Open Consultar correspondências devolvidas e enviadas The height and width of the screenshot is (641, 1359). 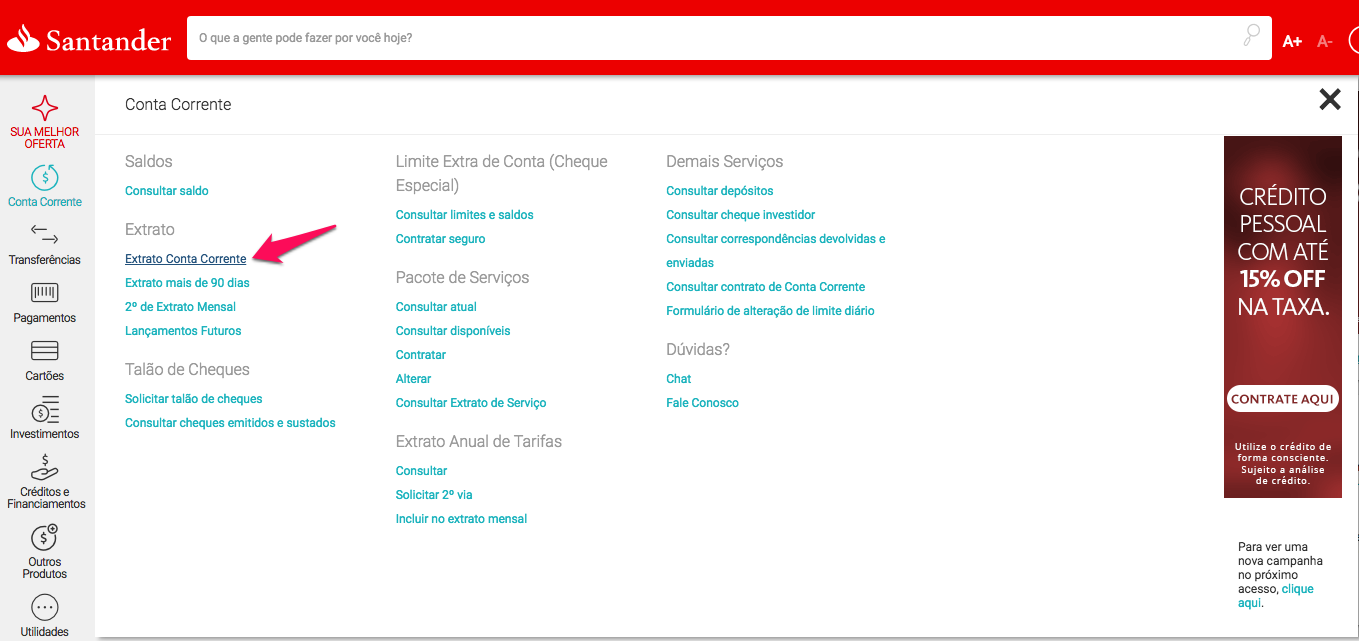coord(776,251)
